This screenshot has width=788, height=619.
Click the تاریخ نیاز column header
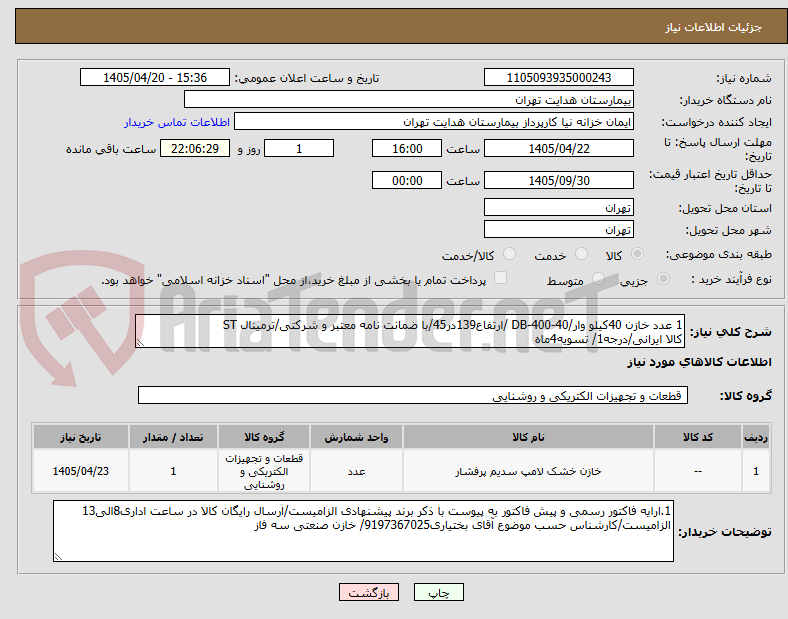pyautogui.click(x=81, y=437)
